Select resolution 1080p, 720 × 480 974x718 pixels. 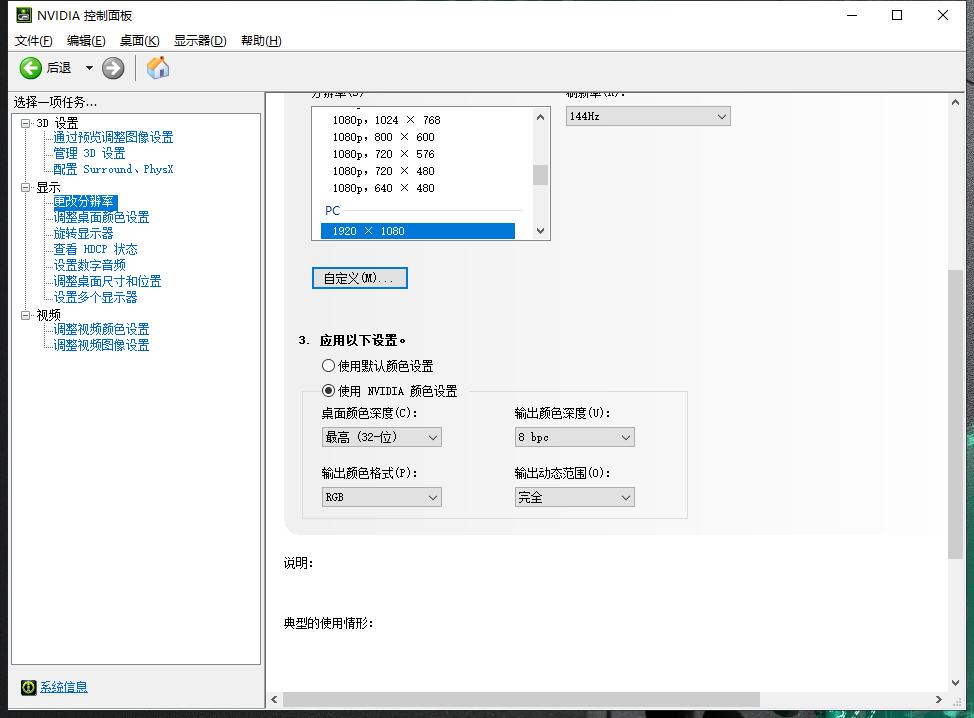point(383,171)
